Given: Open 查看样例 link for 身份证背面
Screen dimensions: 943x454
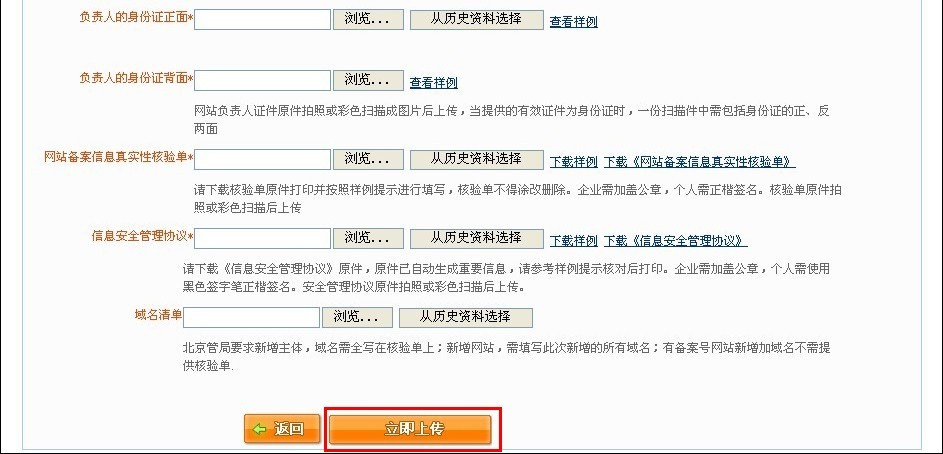Looking at the screenshot, I should pos(433,82).
